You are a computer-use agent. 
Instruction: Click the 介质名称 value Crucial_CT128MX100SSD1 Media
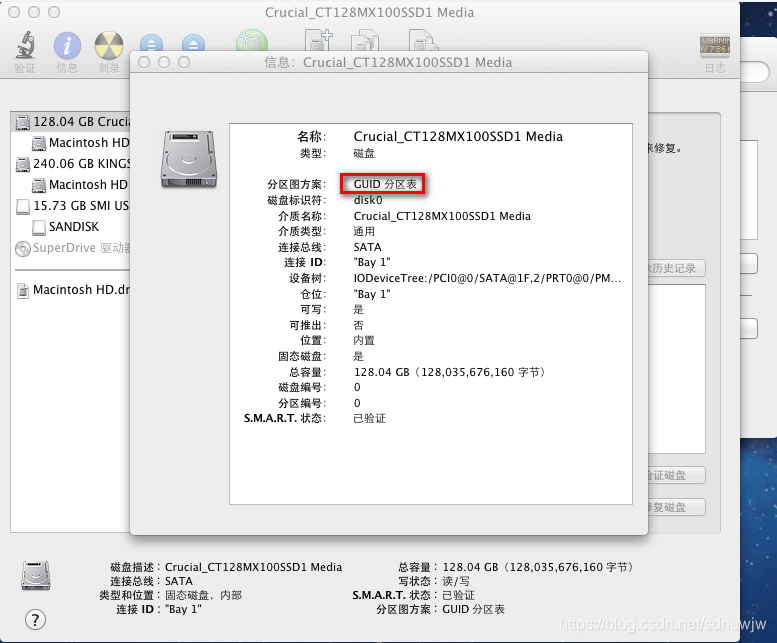point(442,216)
